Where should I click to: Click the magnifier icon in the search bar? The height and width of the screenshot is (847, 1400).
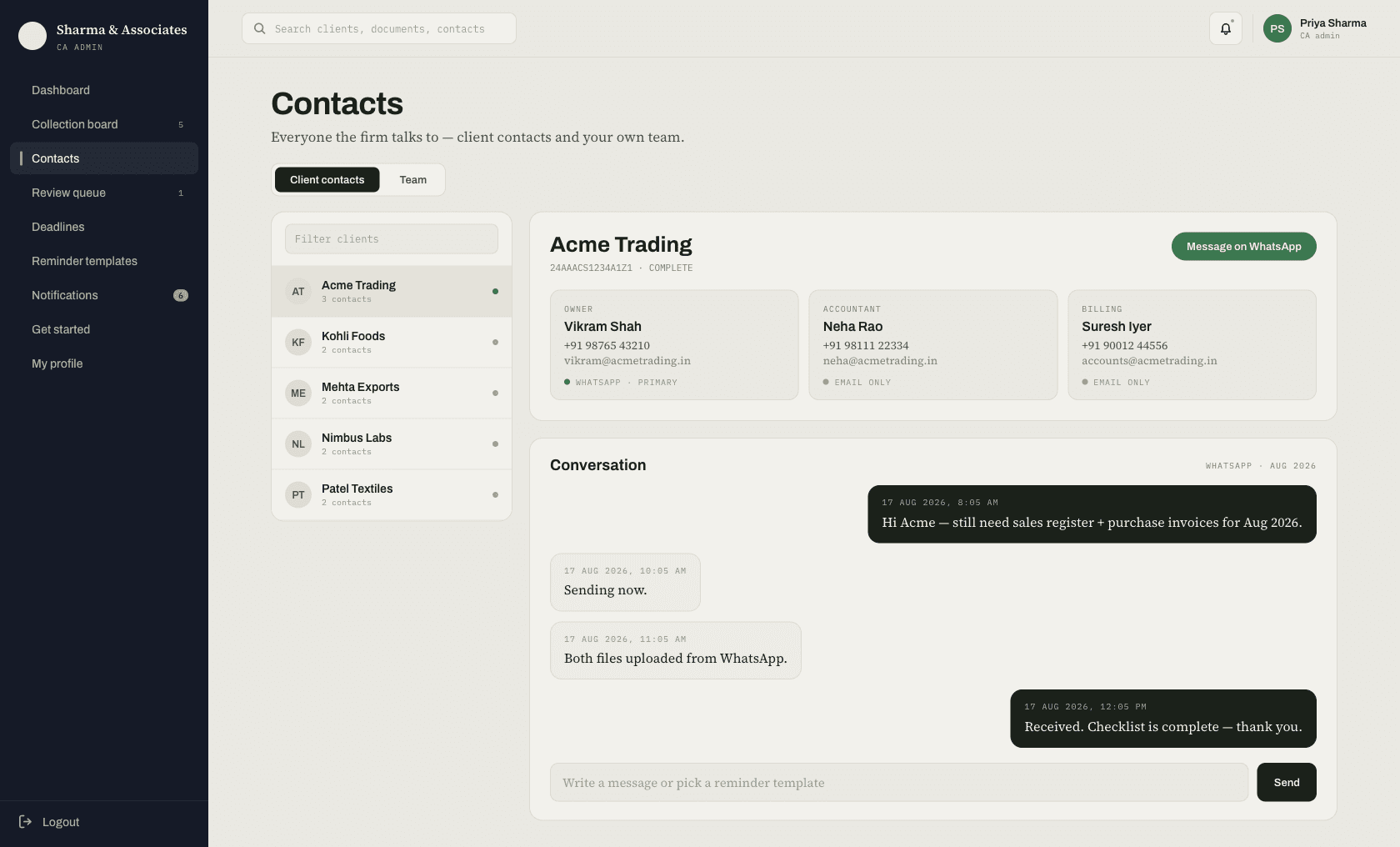(260, 28)
